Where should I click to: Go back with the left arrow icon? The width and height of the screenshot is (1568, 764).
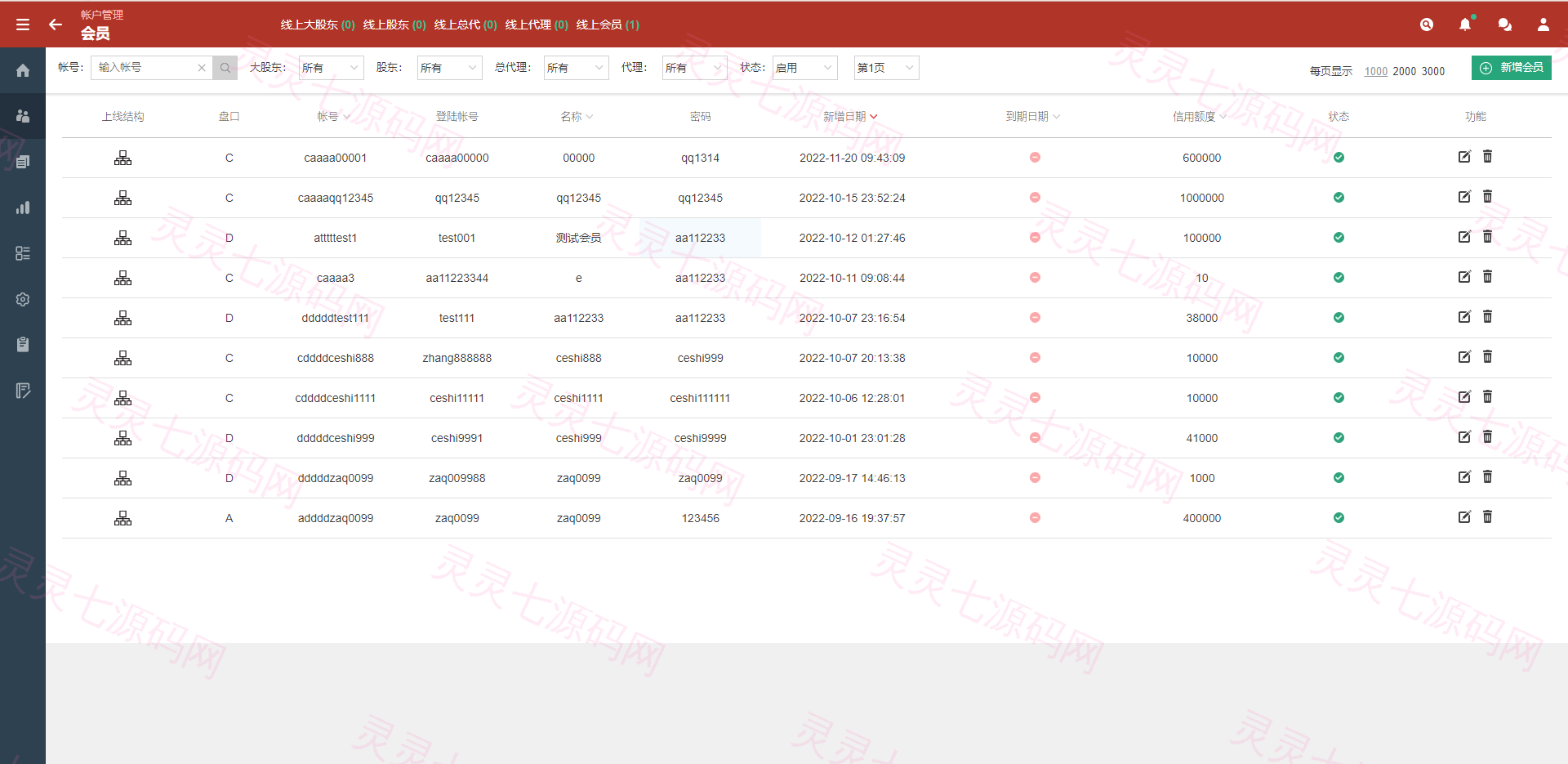56,25
